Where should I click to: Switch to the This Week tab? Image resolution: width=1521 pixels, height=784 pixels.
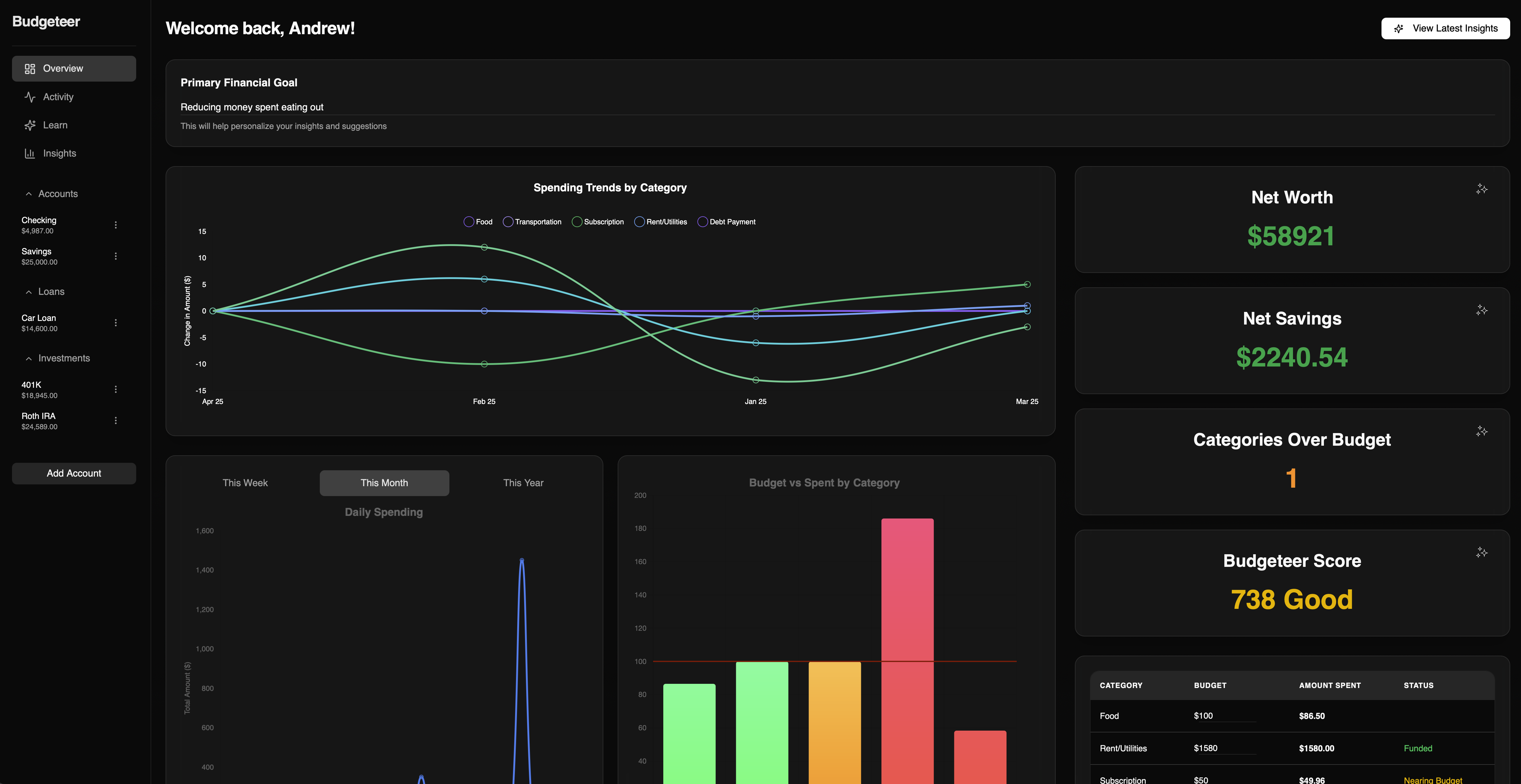pyautogui.click(x=245, y=483)
